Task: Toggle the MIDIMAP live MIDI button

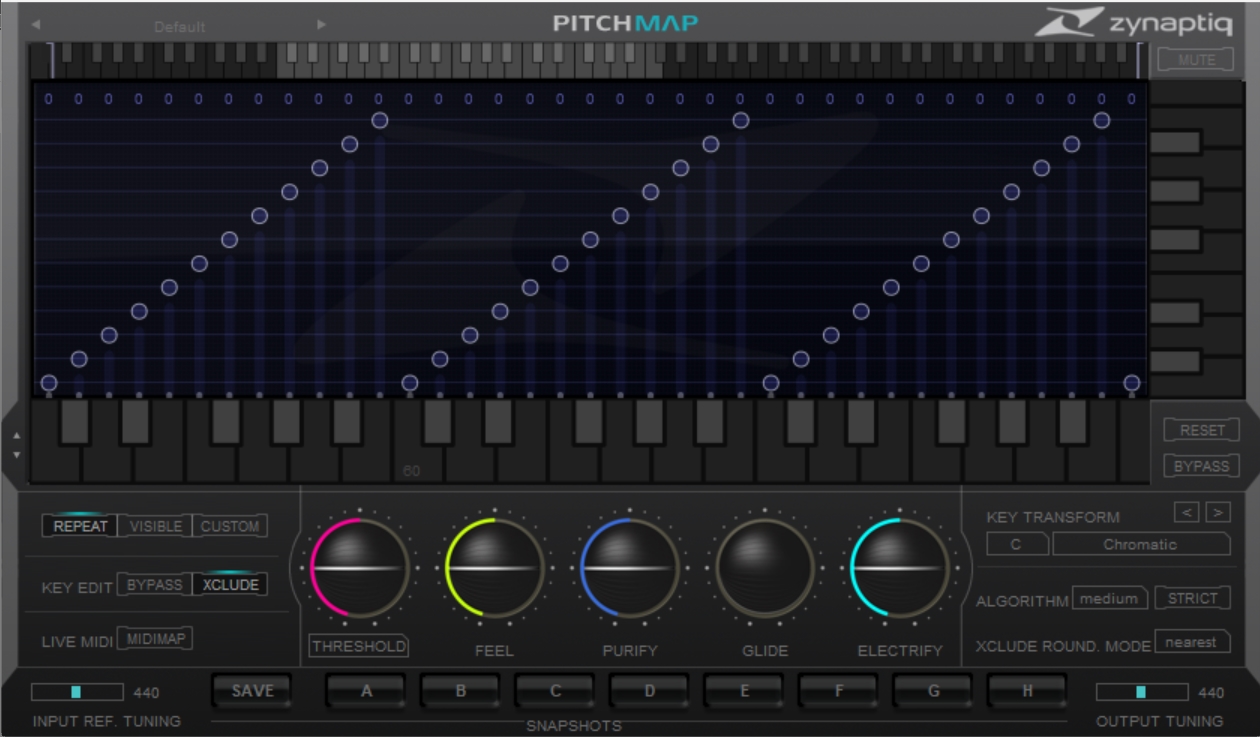Action: 155,638
